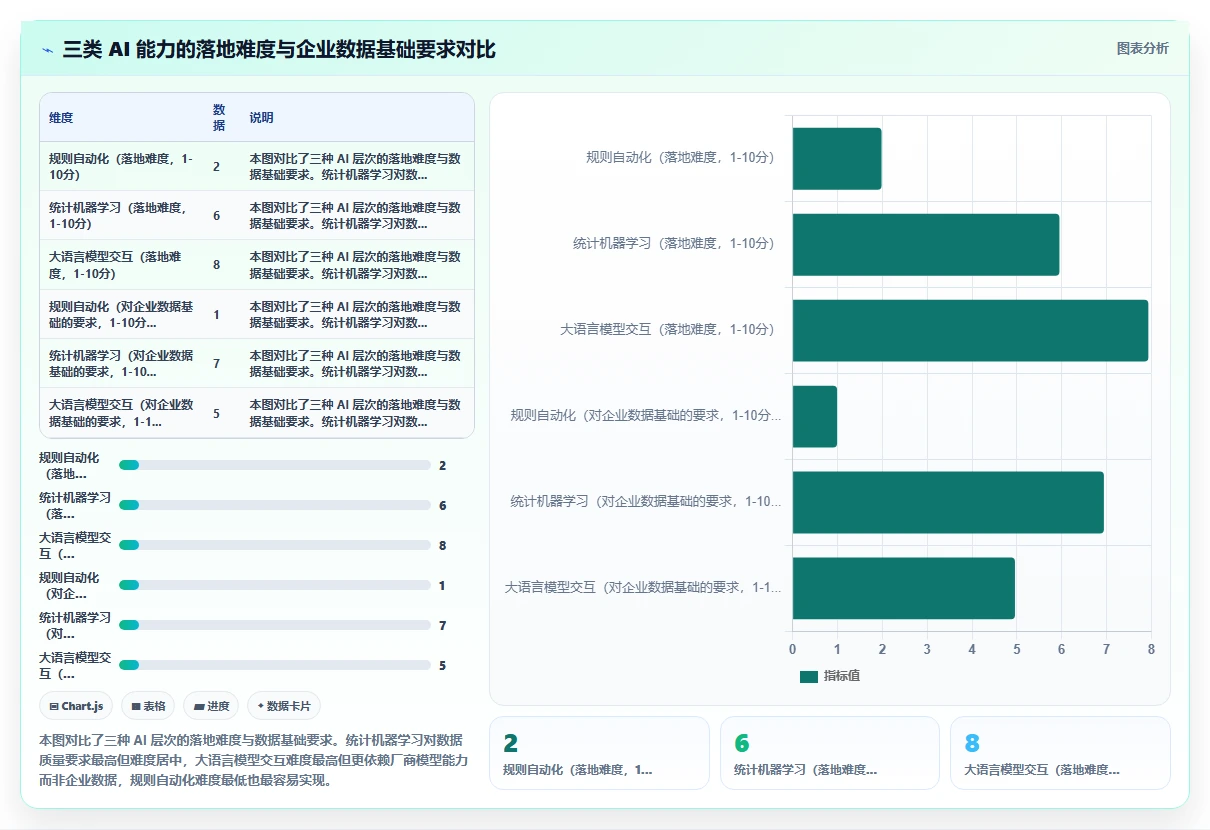Select table cell 统计机器学习（落地难度，1-10分）

click(122, 215)
